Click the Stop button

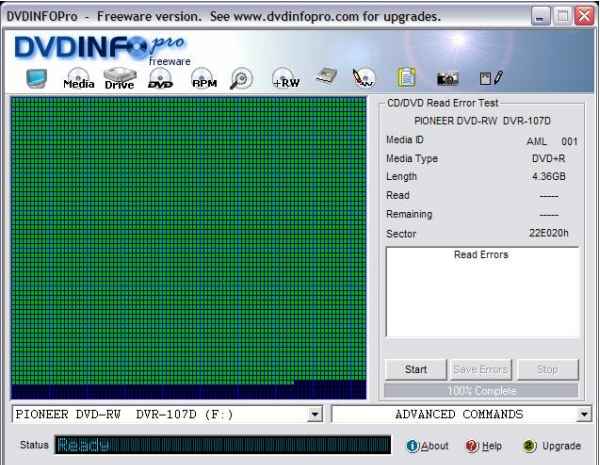[x=548, y=369]
